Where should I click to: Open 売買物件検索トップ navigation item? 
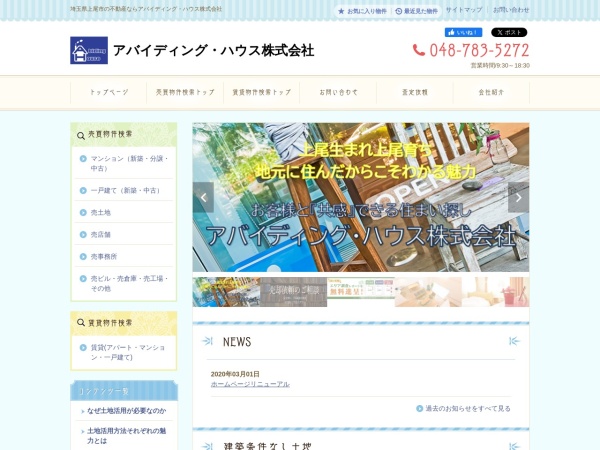pyautogui.click(x=185, y=92)
